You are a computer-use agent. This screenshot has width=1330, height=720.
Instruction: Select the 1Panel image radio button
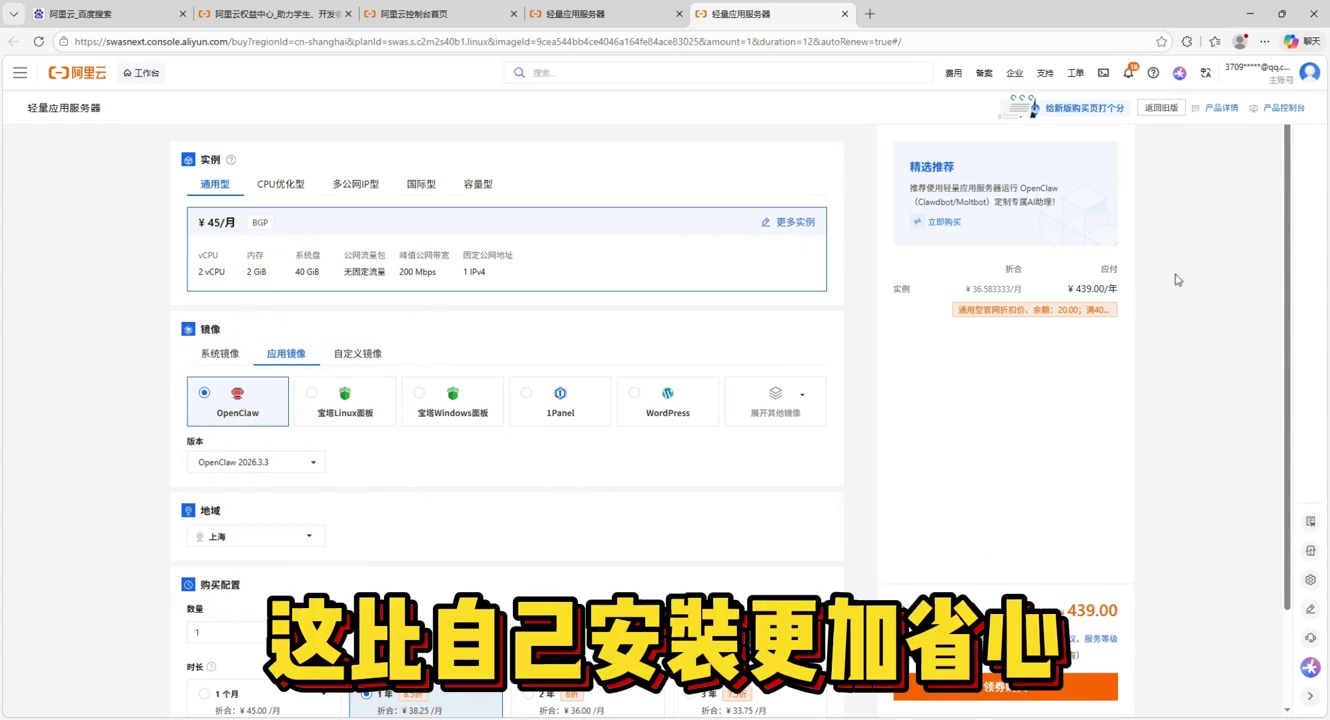click(527, 392)
